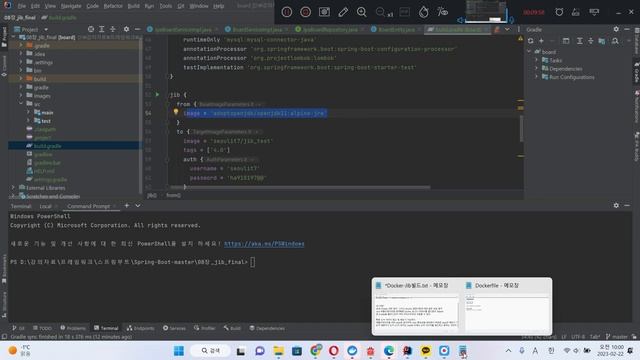Viewport: 640px width, 360px height.
Task: Open the Problems tool window button
Action: pos(73,328)
